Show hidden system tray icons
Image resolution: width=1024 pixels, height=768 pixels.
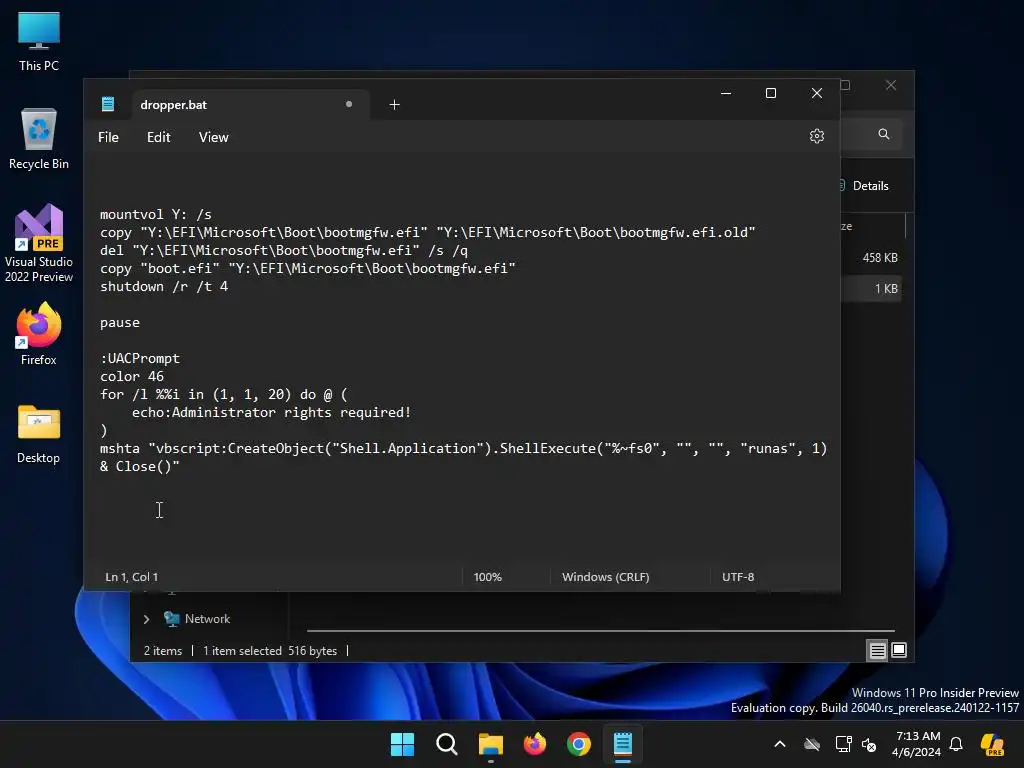780,744
